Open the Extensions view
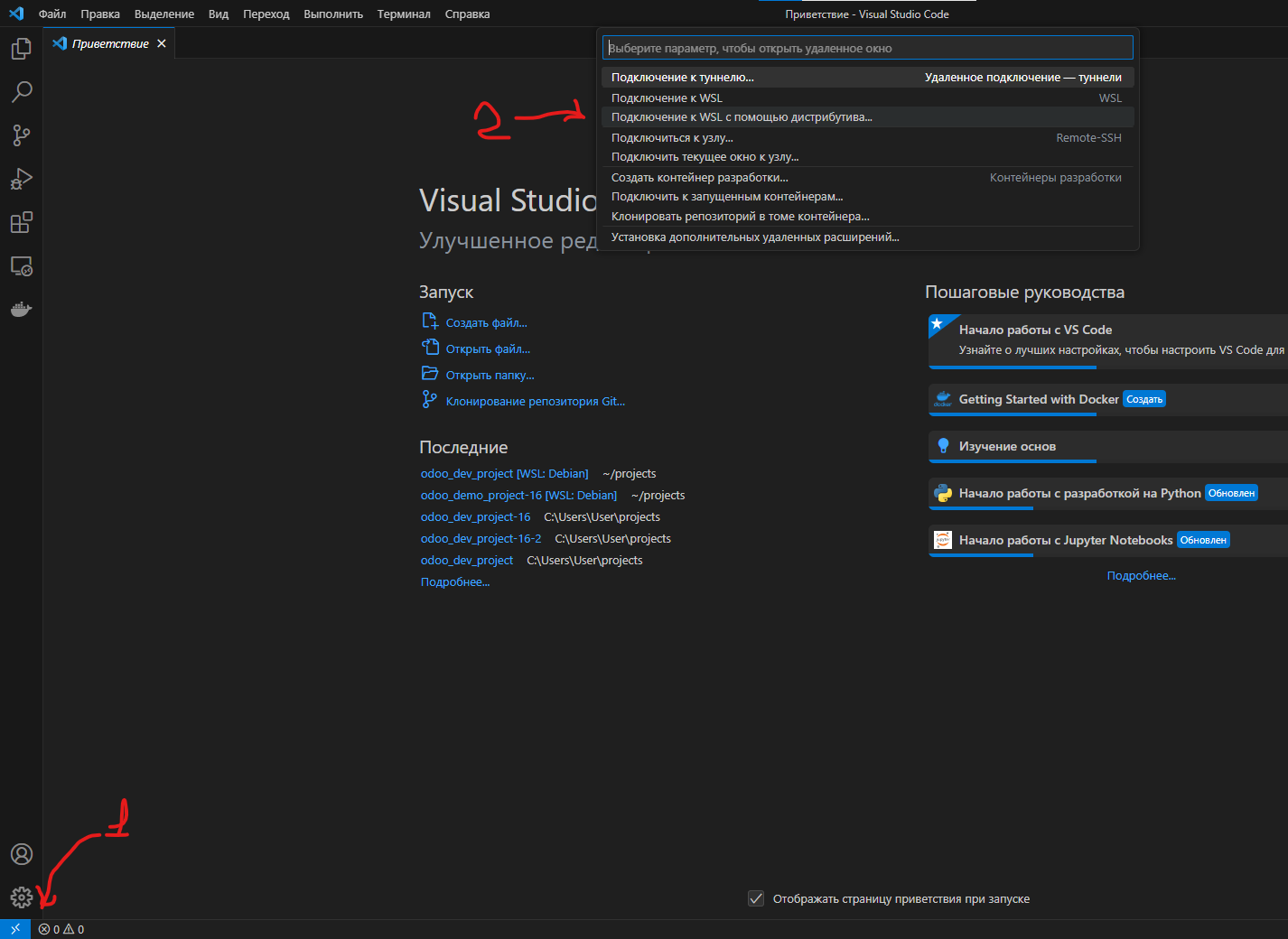The width and height of the screenshot is (1288, 939). (21, 222)
